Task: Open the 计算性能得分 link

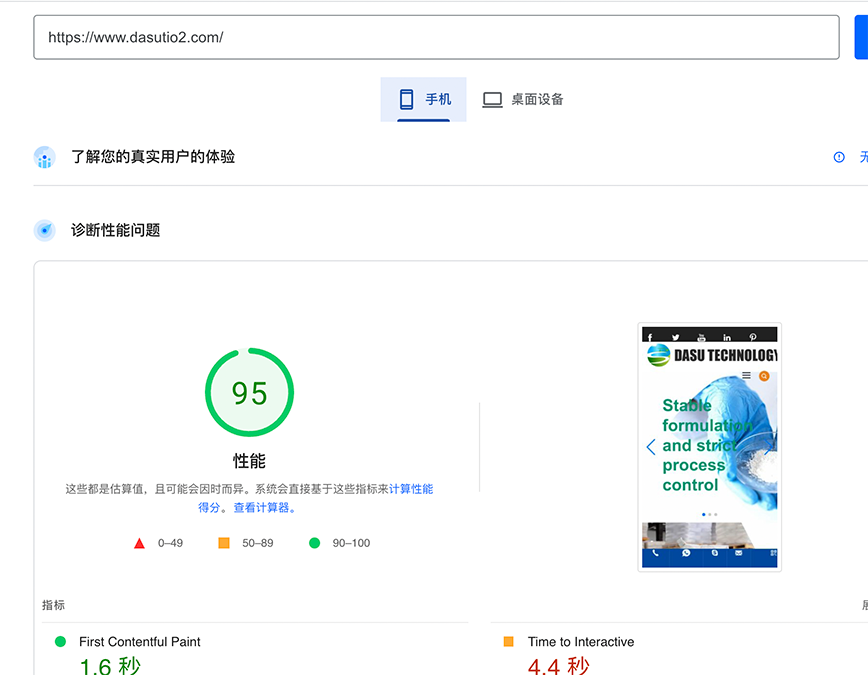Action: point(411,488)
